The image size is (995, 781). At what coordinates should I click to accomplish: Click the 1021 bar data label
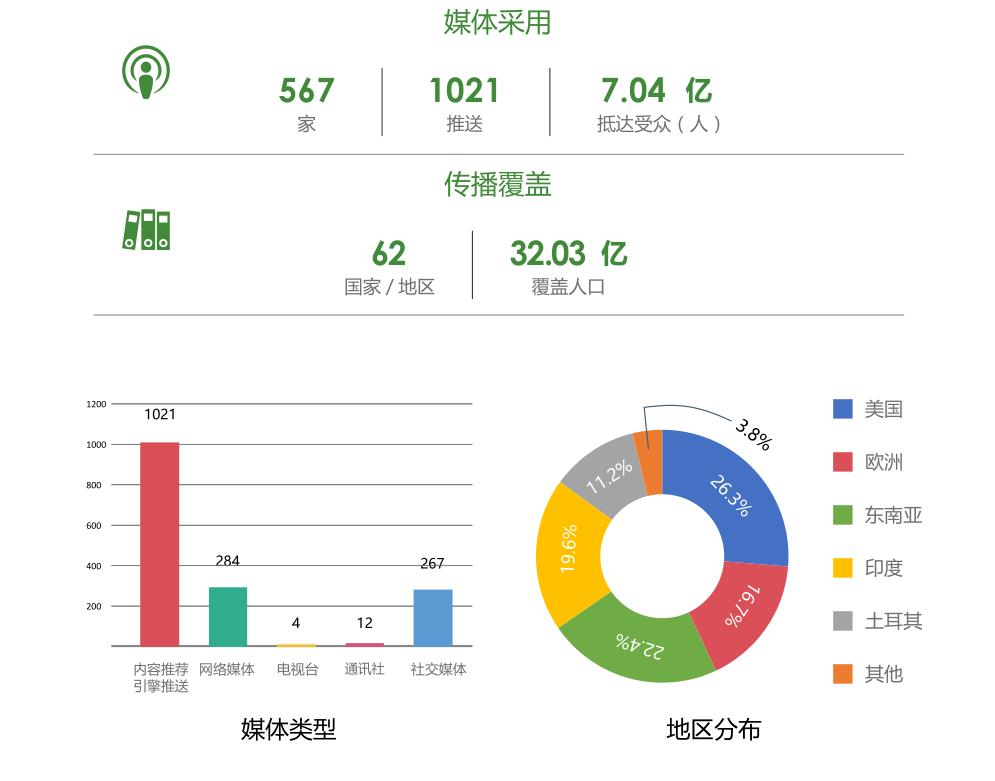click(x=160, y=414)
